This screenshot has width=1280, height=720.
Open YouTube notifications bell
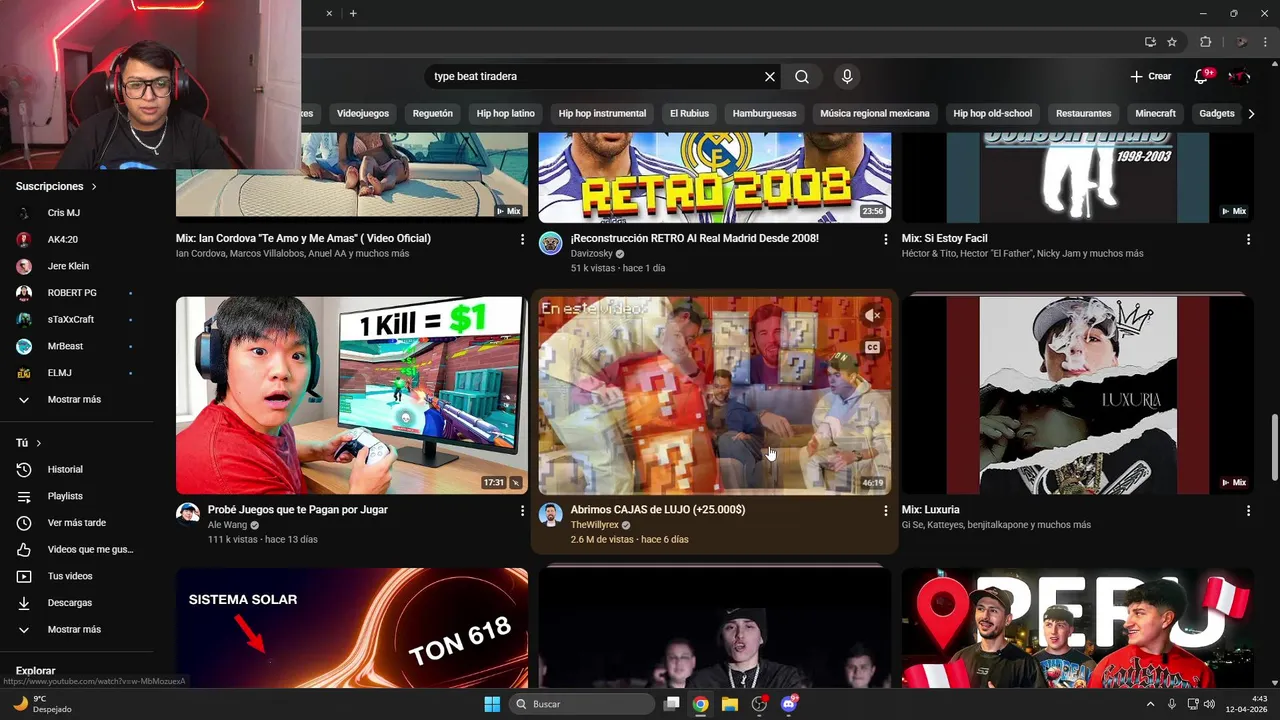1202,76
